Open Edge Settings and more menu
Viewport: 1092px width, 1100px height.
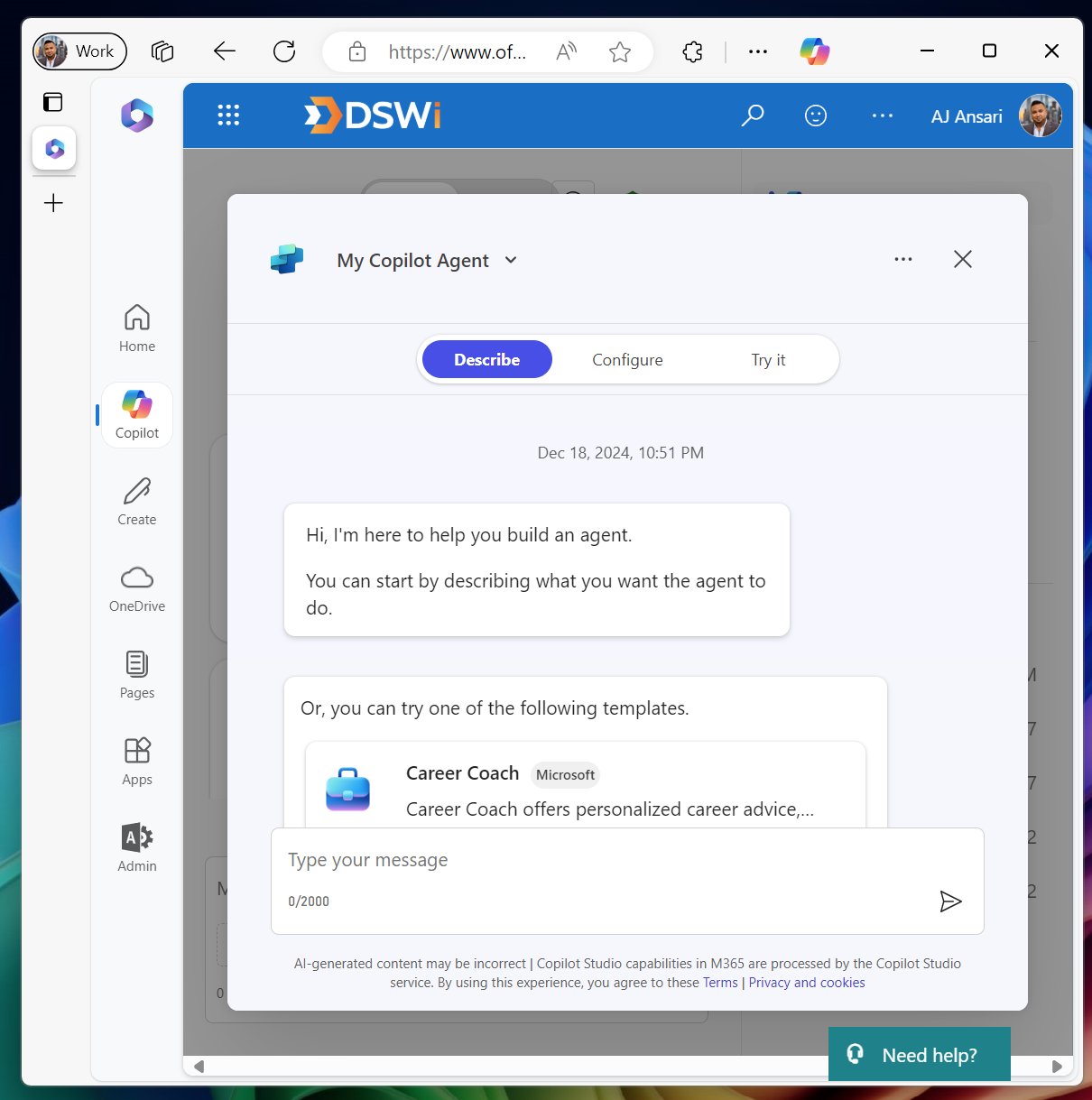[x=758, y=51]
